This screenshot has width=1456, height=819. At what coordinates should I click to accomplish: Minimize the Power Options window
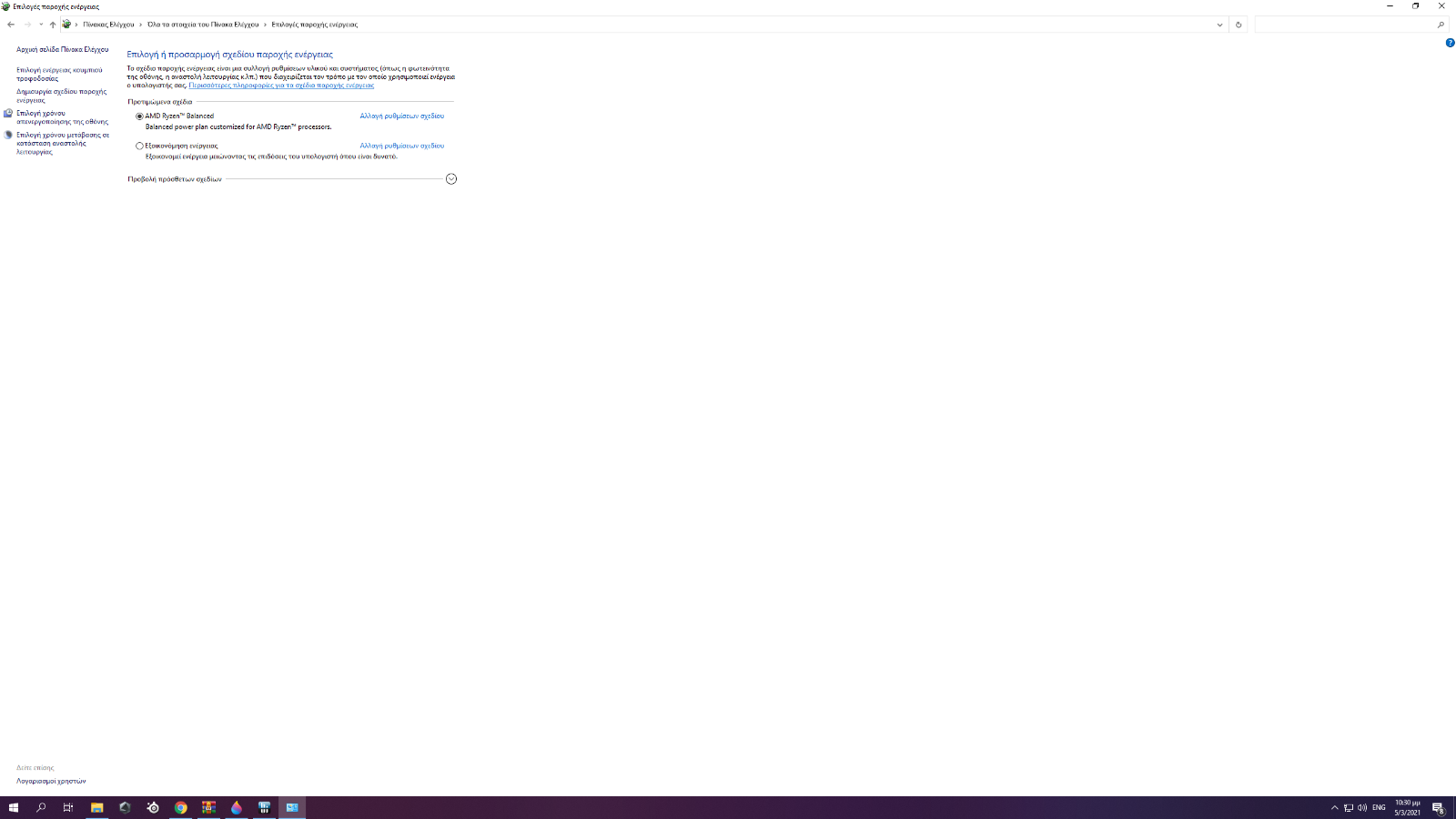click(x=1390, y=6)
